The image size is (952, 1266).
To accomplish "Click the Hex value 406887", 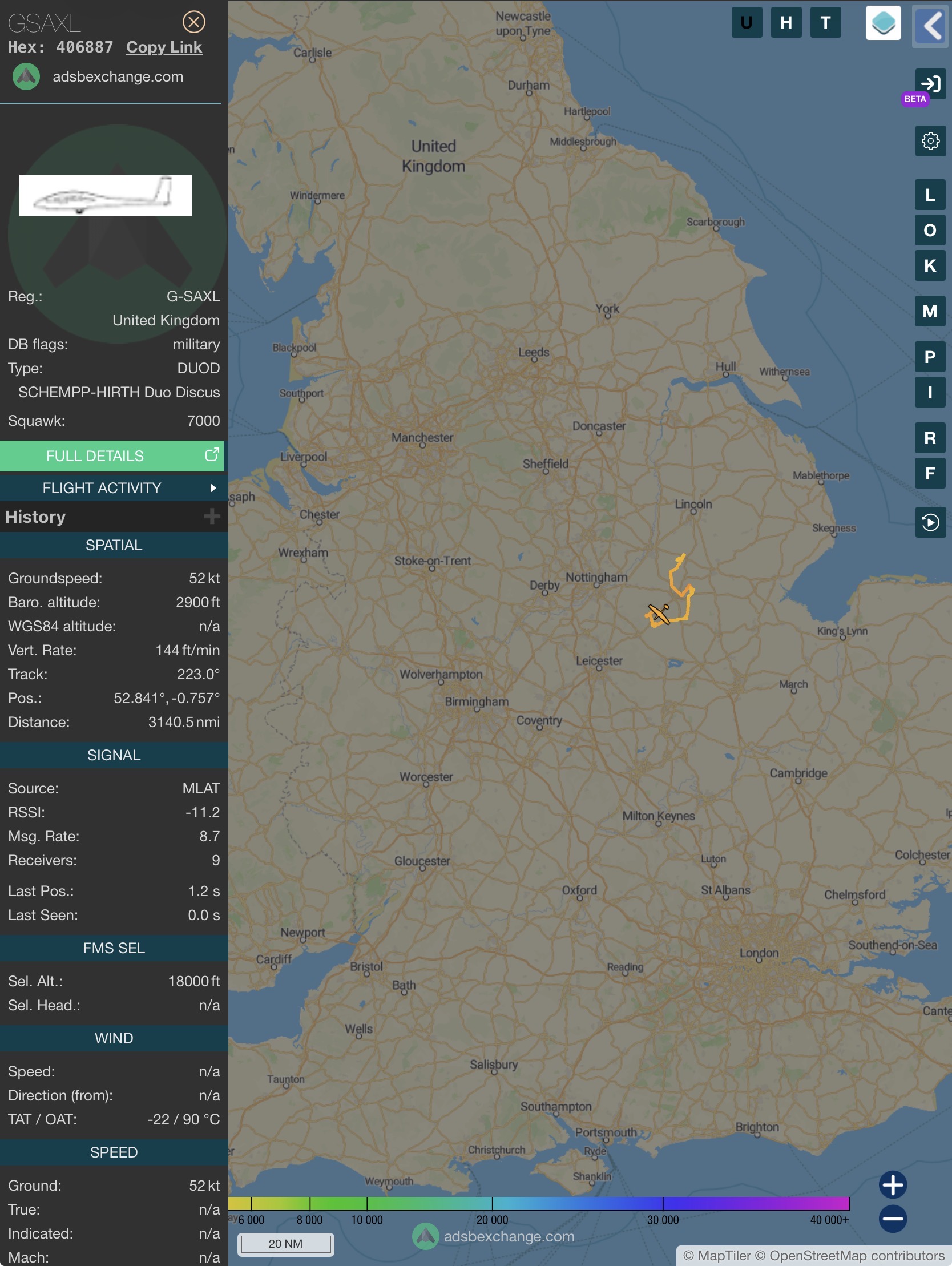I will click(x=84, y=47).
